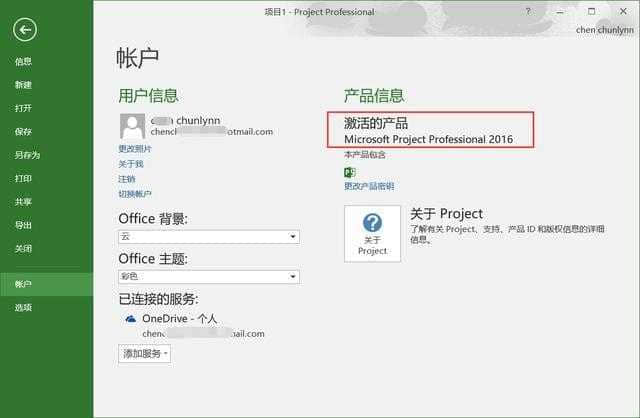This screenshot has width=640, height=418.
Task: Click the 帐户 page title
Action: click(138, 58)
